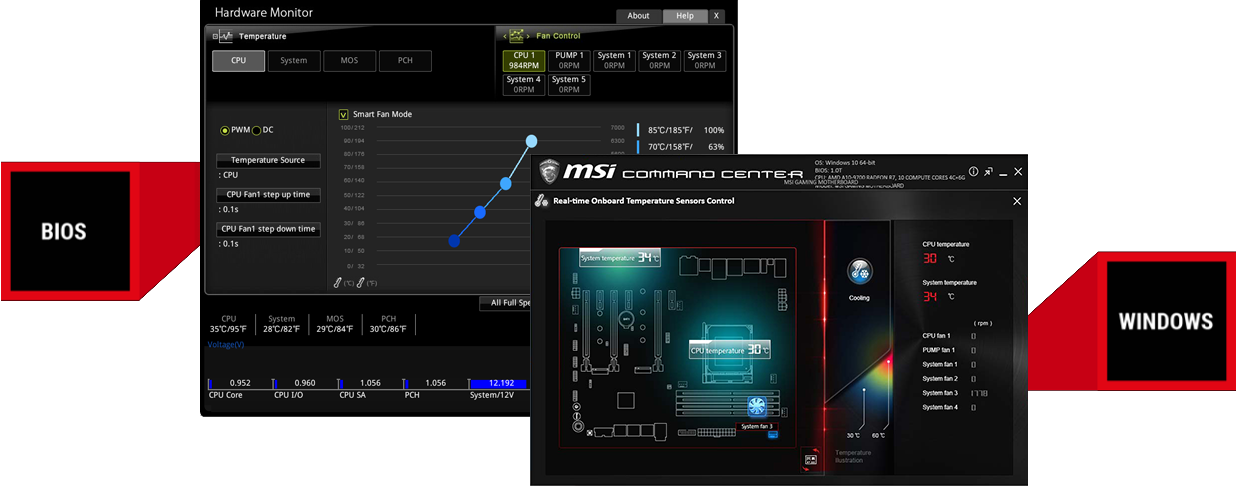Image resolution: width=1238 pixels, height=487 pixels.
Task: Click the Fahrenheit thermometer icon below fan graph
Action: (x=360, y=283)
